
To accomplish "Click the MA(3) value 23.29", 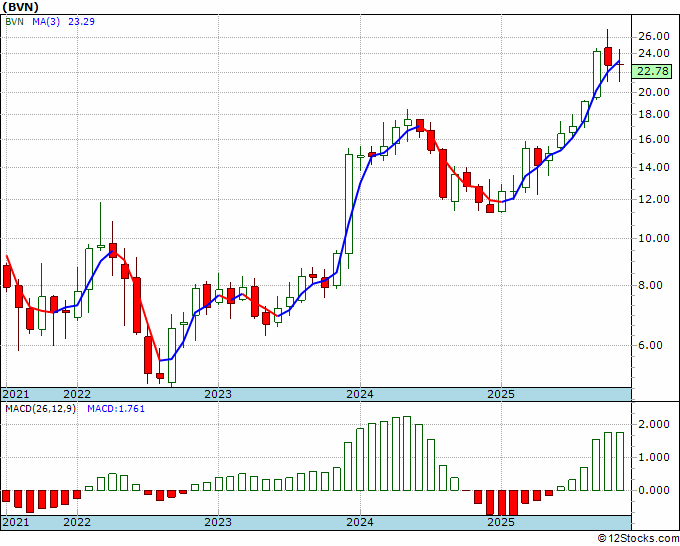I will coord(82,22).
